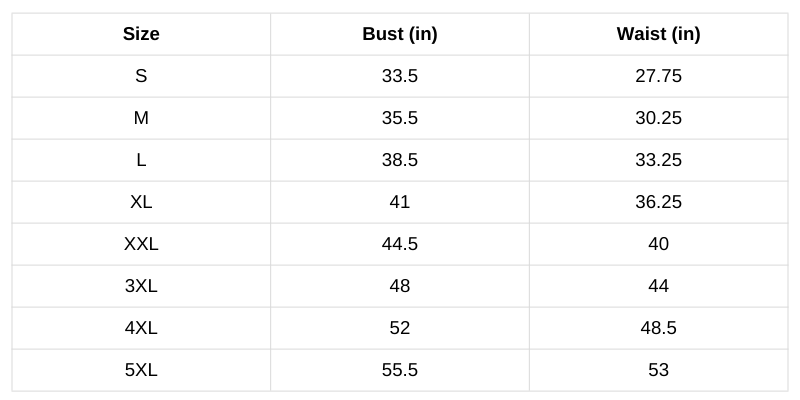Select the XL size cell
This screenshot has width=800, height=400.
coord(141,202)
